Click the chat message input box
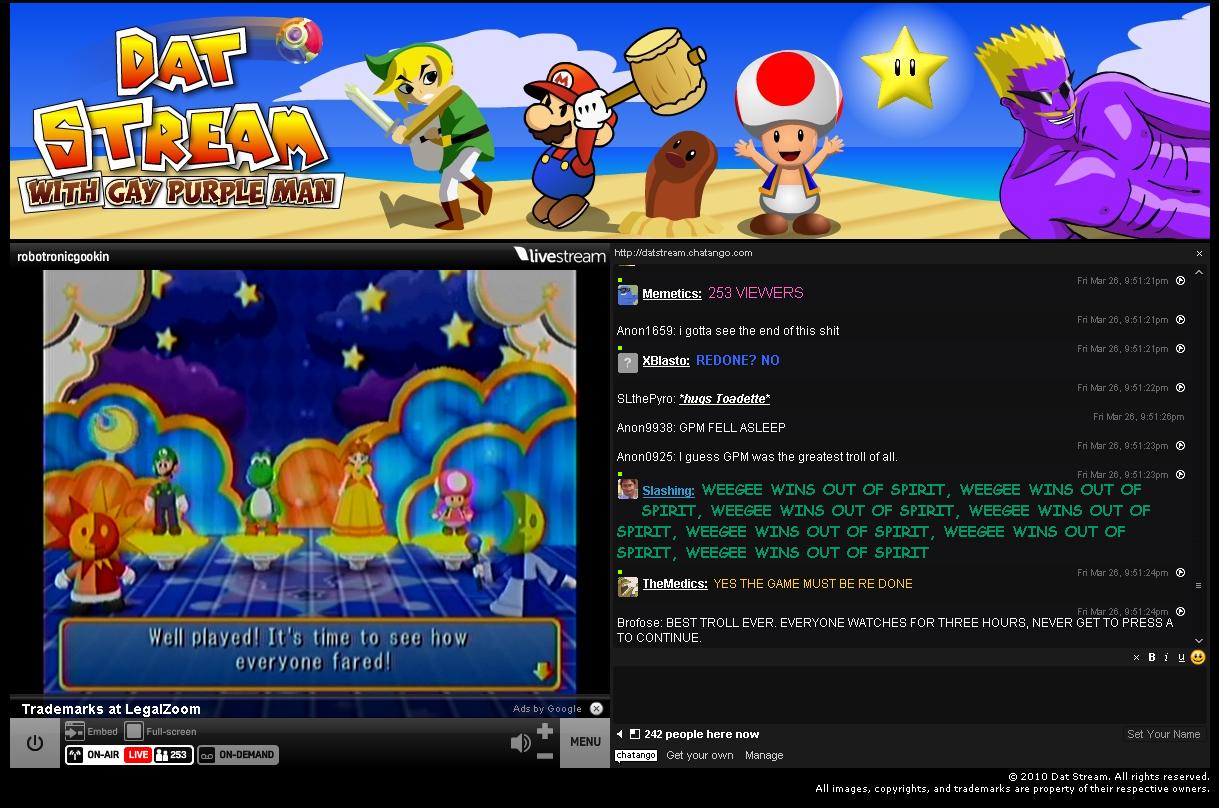The height and width of the screenshot is (808, 1219). tap(910, 695)
